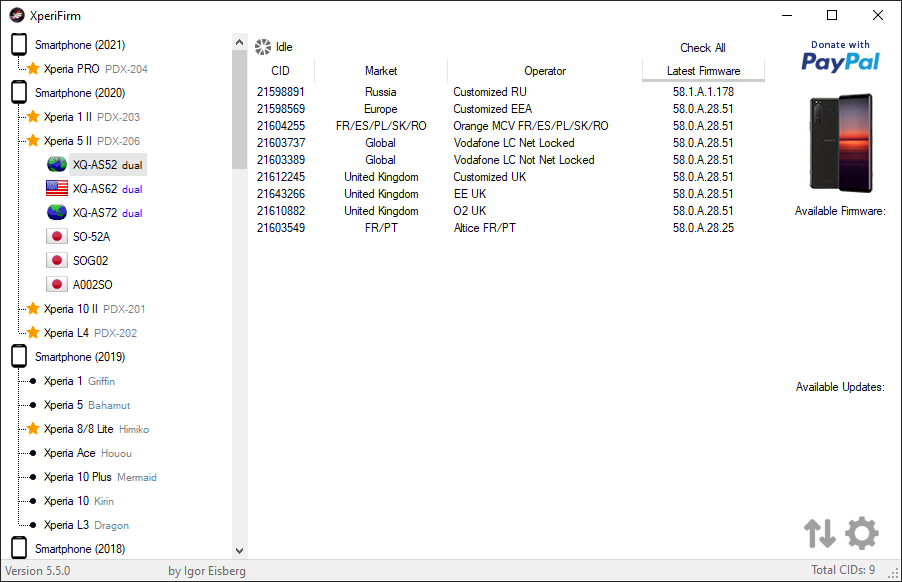Expand the Xperia 10 II PDX-201 node

point(94,309)
